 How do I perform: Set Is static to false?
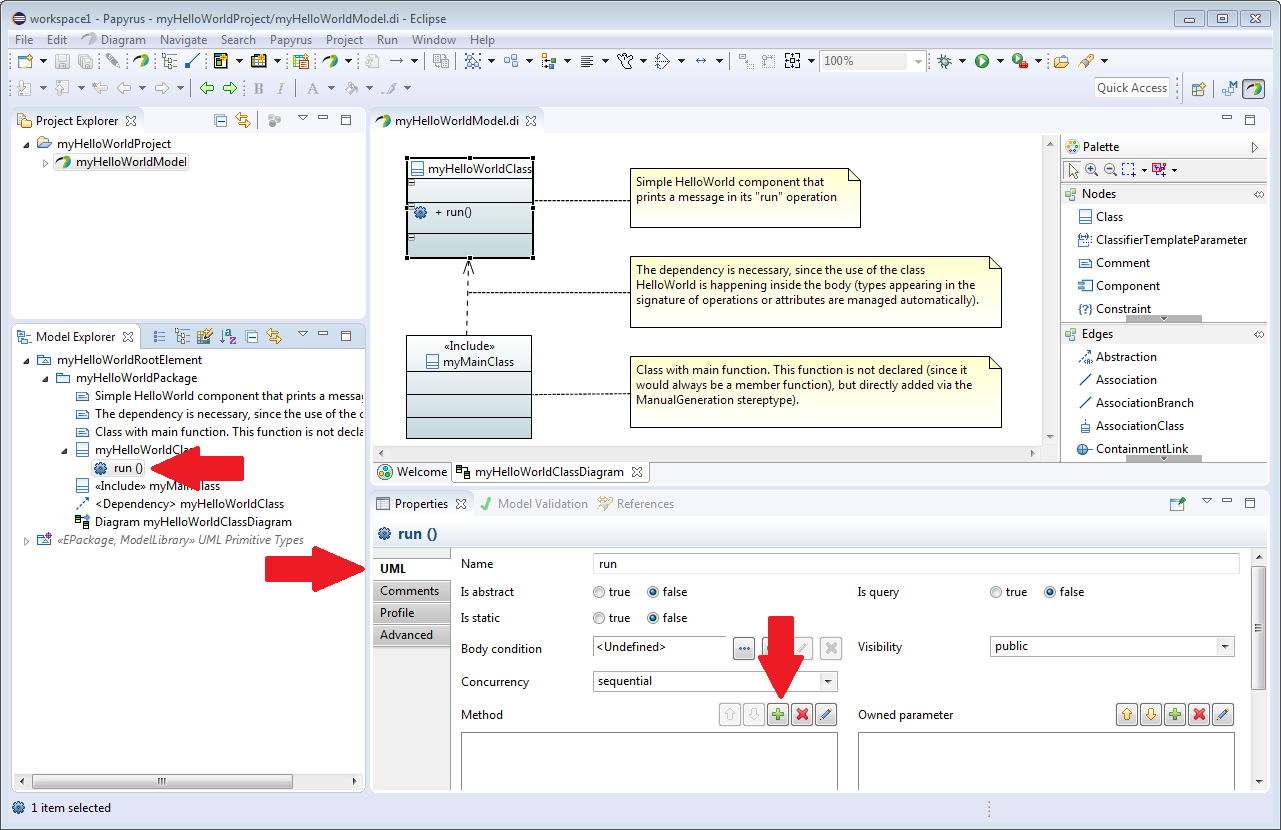pos(654,618)
